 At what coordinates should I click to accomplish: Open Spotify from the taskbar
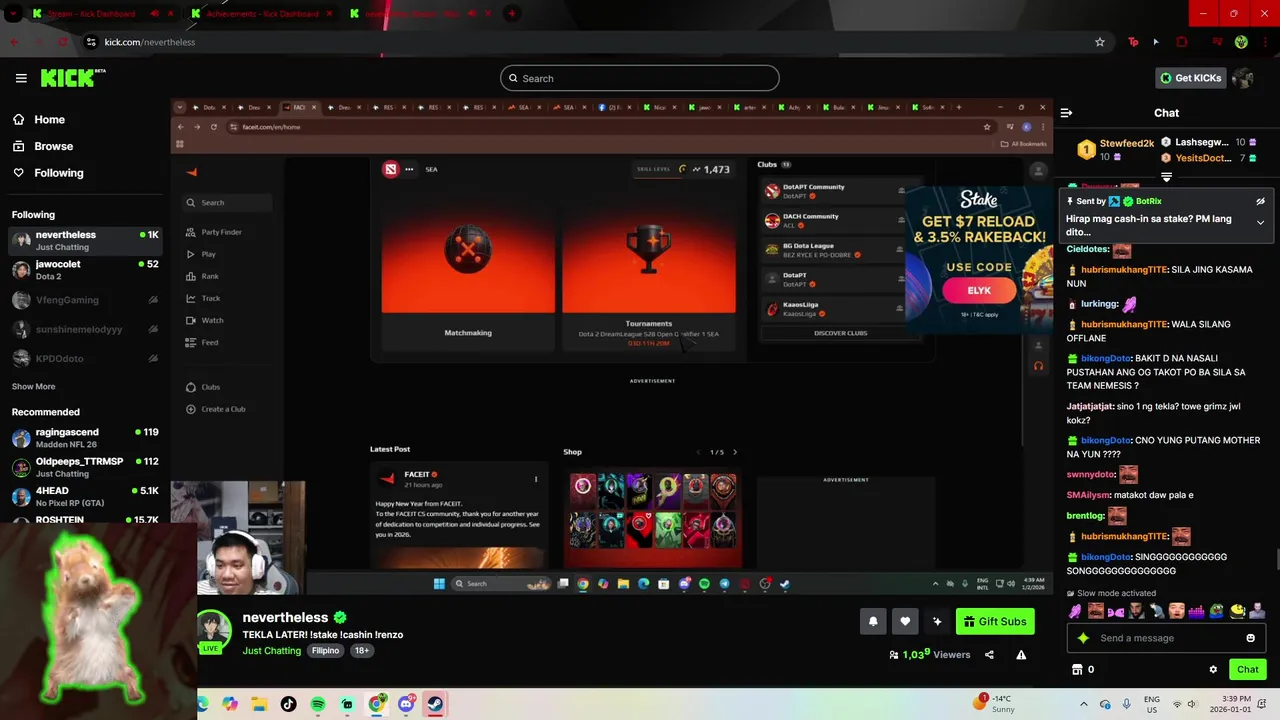tap(318, 704)
